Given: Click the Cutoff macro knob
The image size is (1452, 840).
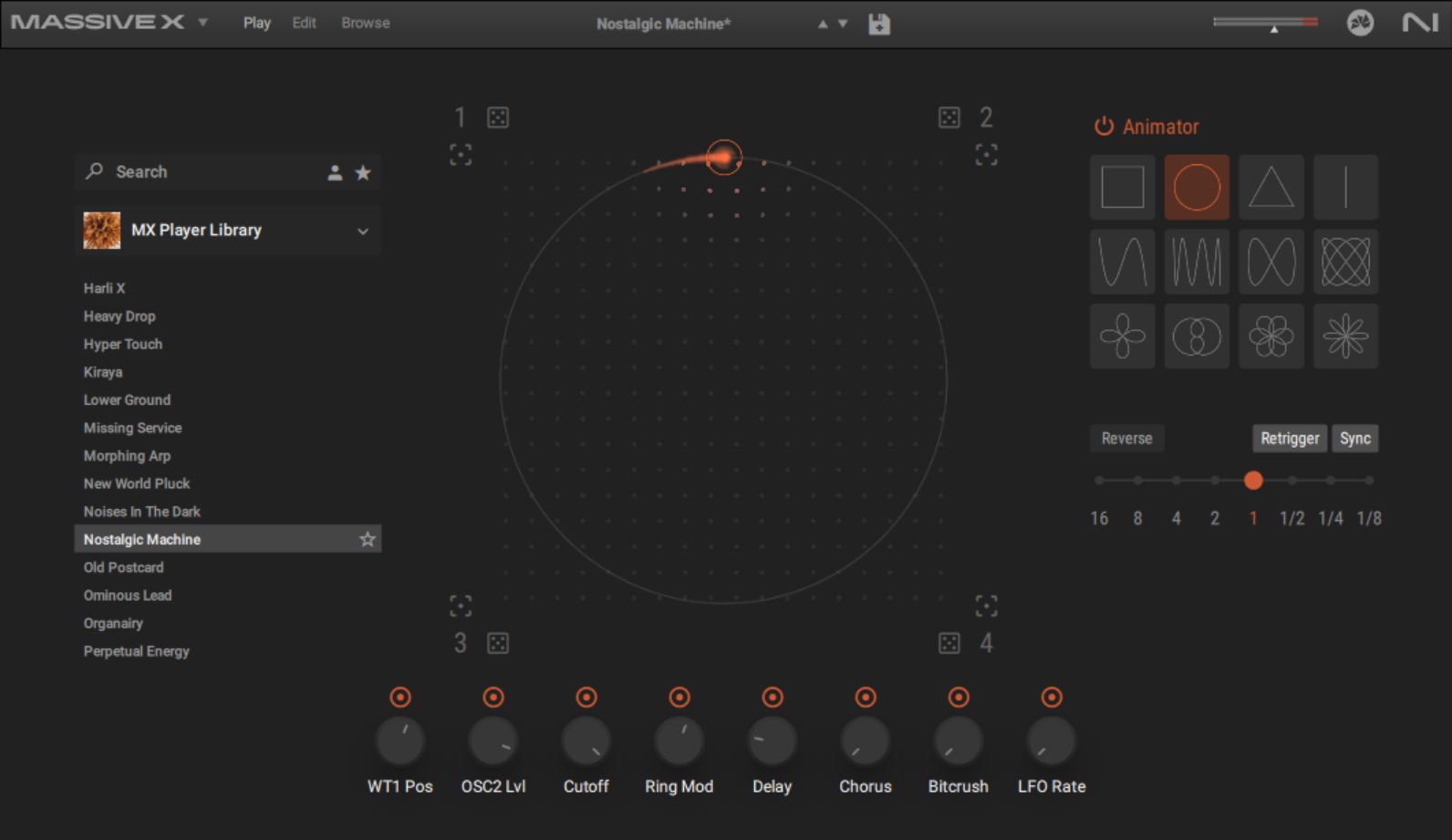Looking at the screenshot, I should (586, 741).
